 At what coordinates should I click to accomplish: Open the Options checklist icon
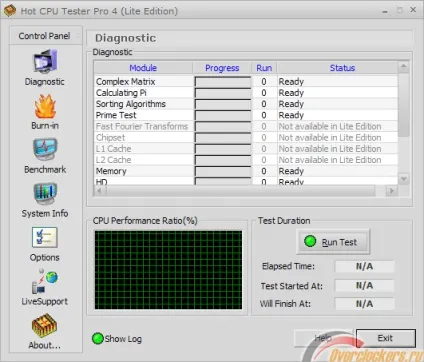pyautogui.click(x=45, y=237)
